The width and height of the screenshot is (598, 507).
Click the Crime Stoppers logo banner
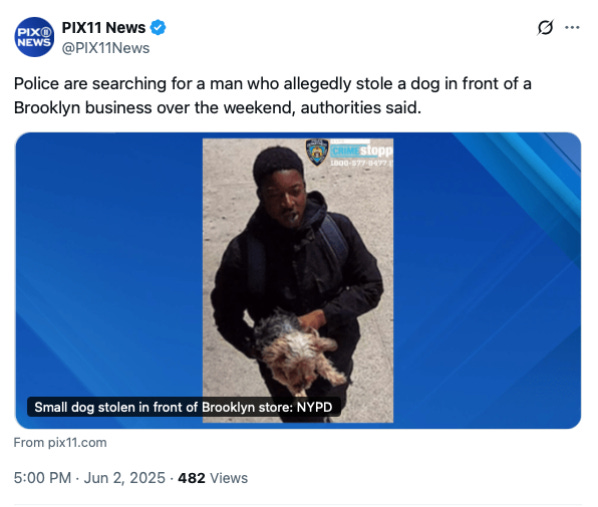(x=361, y=151)
